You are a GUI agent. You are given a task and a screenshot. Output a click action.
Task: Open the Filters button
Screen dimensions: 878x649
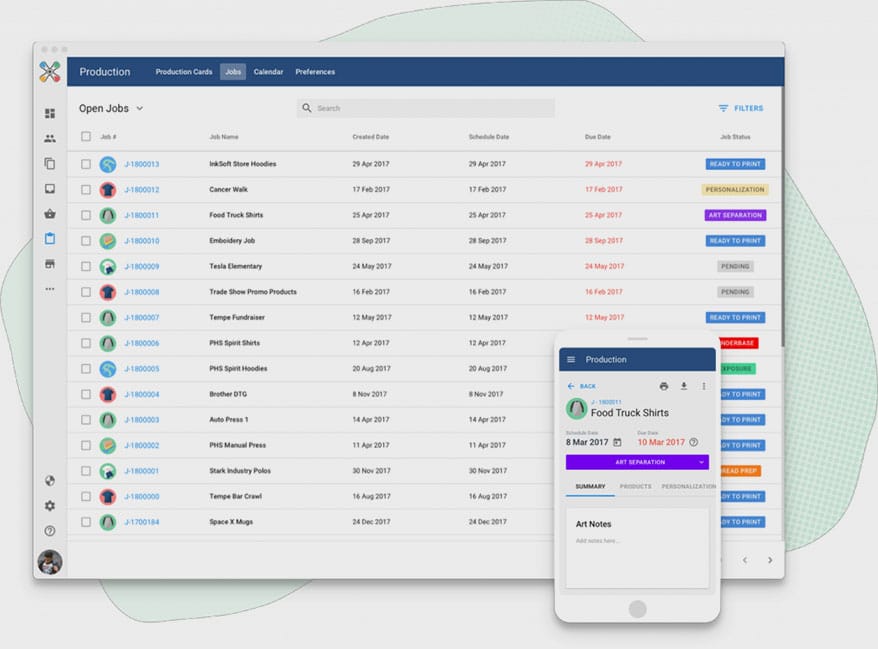click(740, 108)
